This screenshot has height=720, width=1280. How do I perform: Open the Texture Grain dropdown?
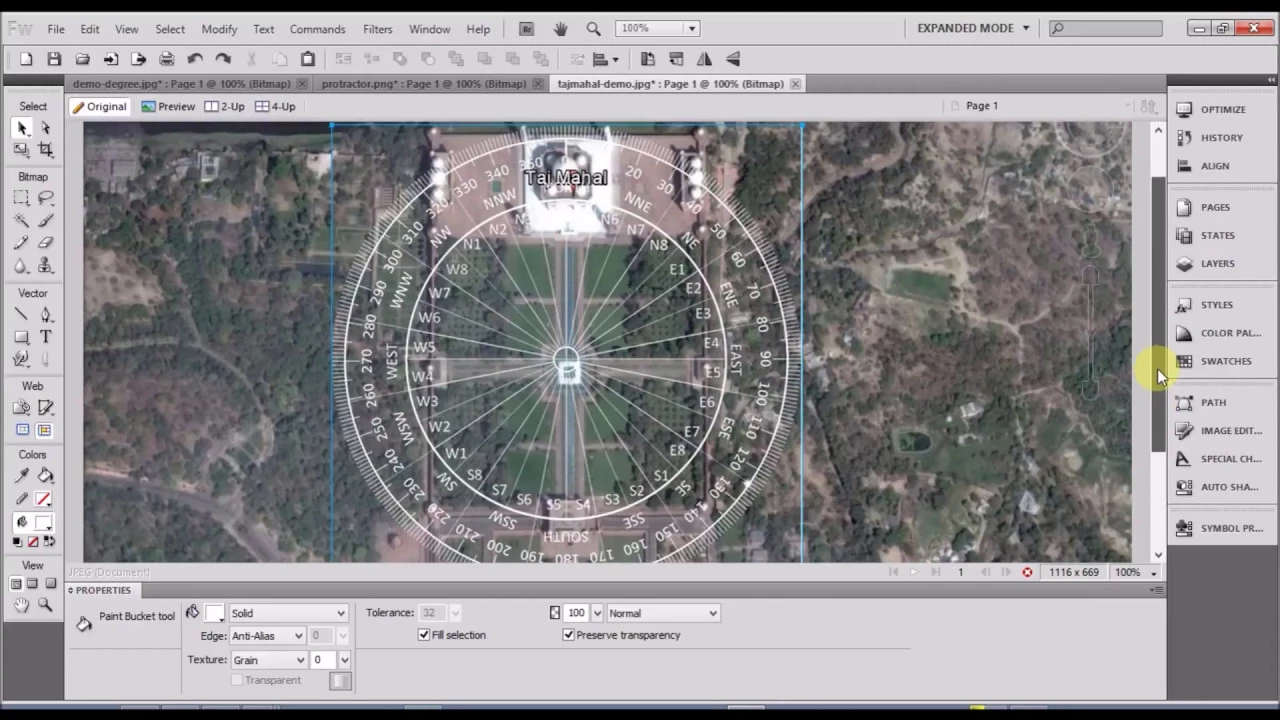click(268, 660)
